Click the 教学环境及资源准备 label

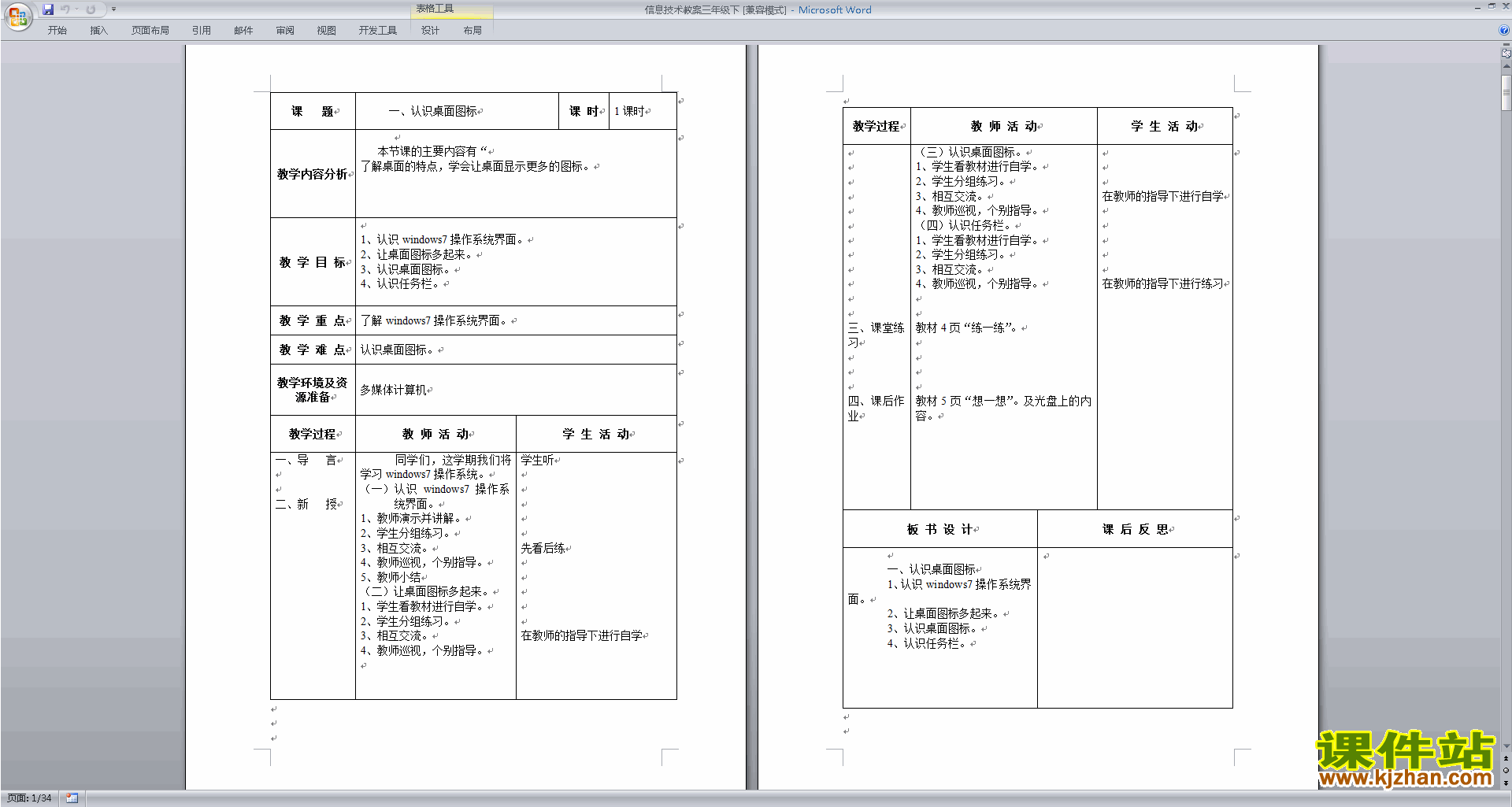click(x=313, y=390)
